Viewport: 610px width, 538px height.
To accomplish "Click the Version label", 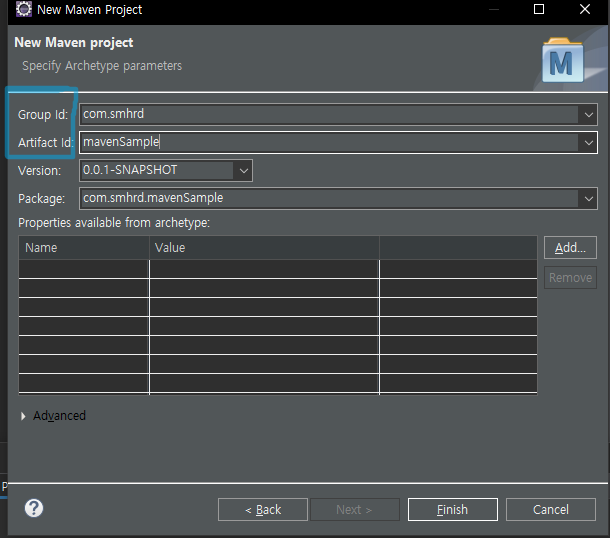I will [39, 171].
